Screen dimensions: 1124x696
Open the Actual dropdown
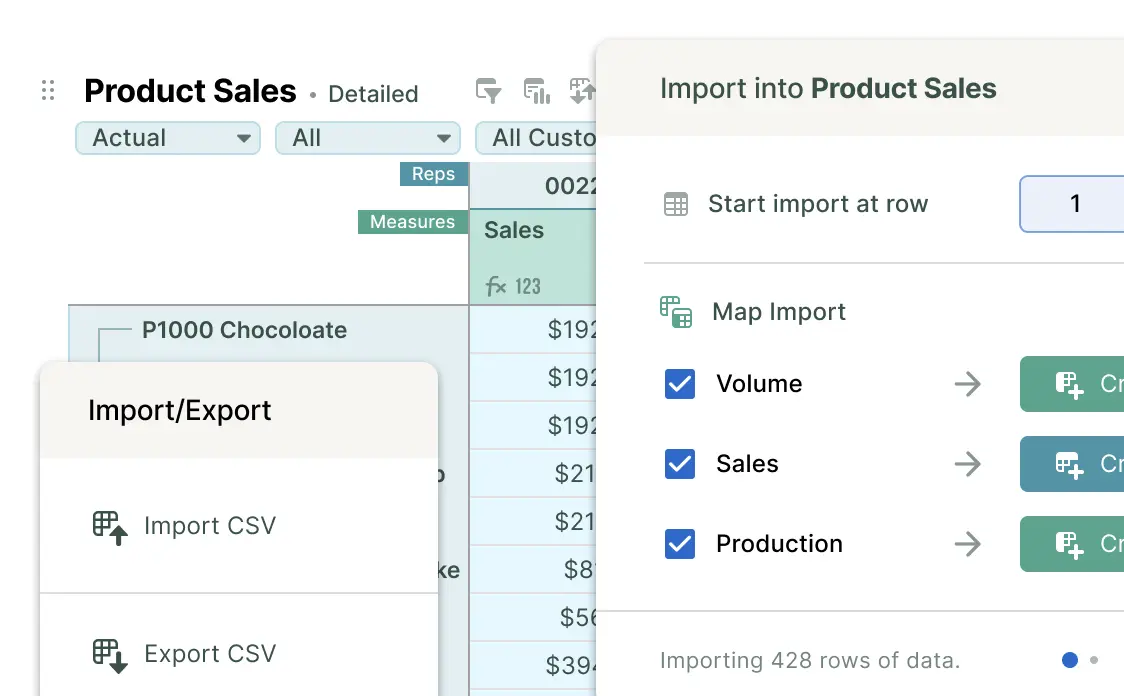coord(168,138)
